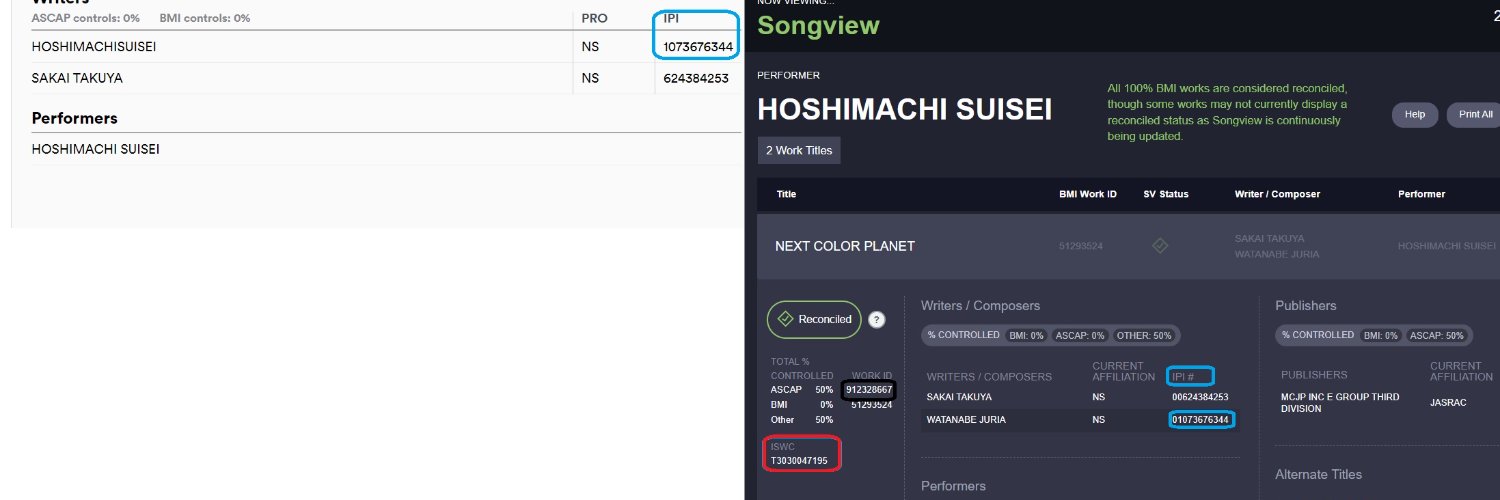Image resolution: width=1500 pixels, height=500 pixels.
Task: Click performer HOSHIMACHI SUISEI in ASCAP panel
Action: [96, 149]
